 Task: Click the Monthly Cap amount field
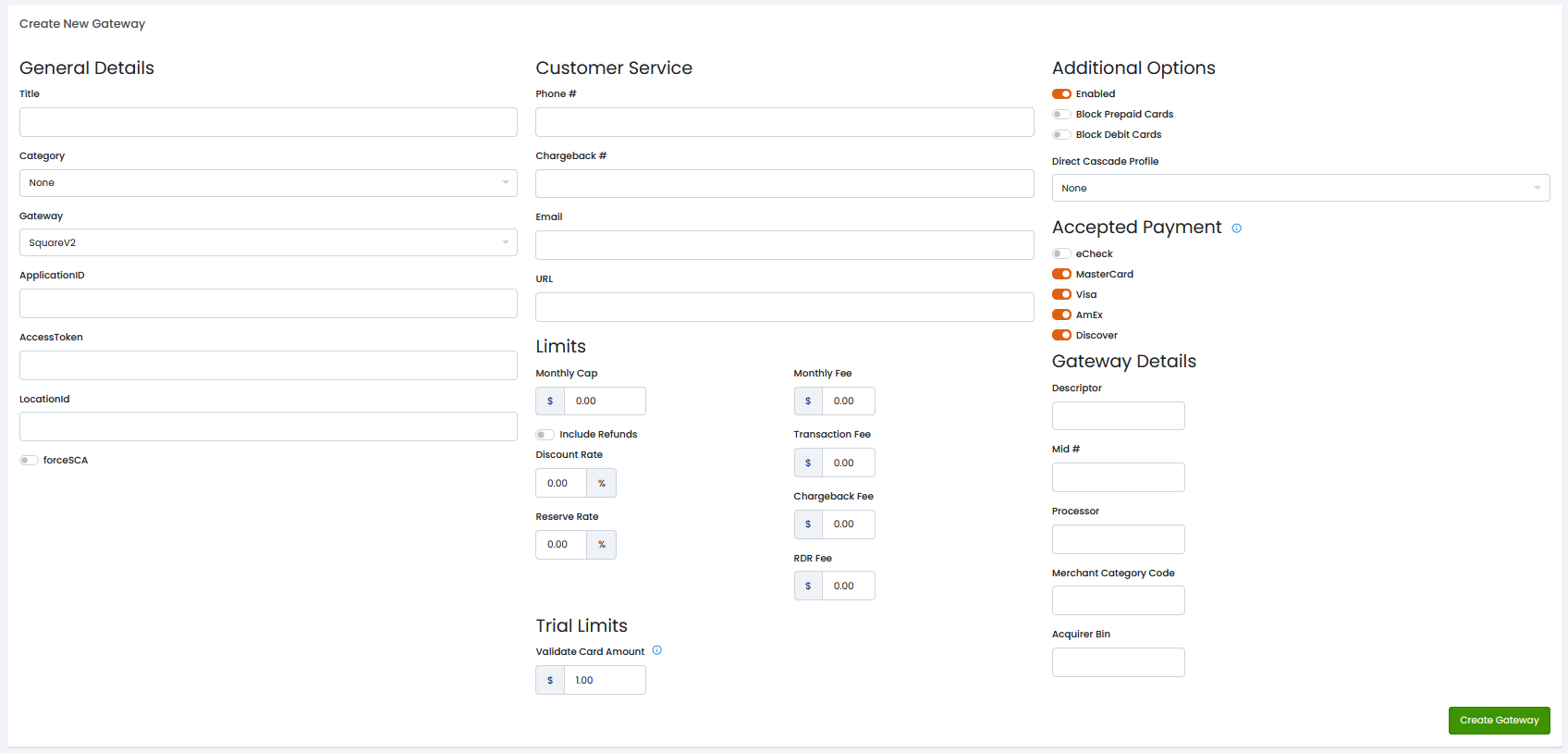[604, 401]
